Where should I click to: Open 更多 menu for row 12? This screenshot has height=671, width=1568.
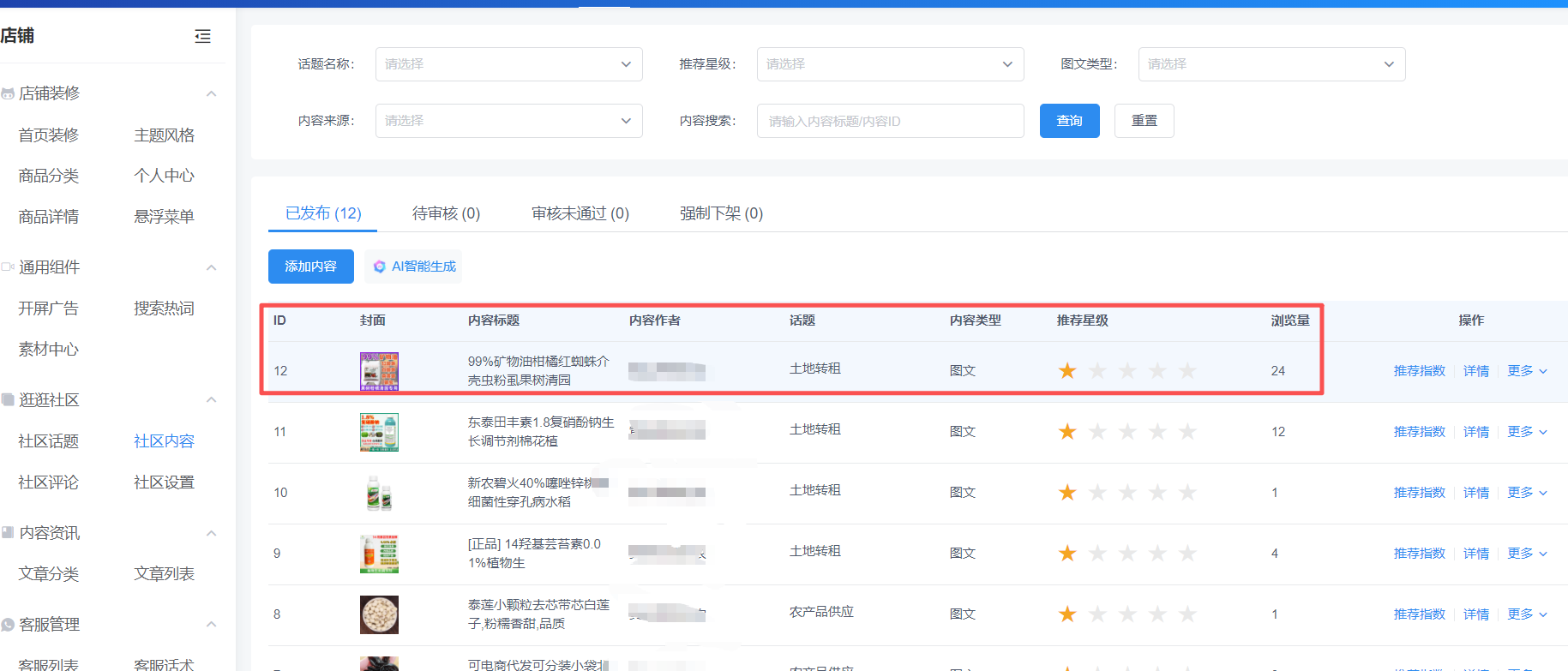coord(1526,371)
